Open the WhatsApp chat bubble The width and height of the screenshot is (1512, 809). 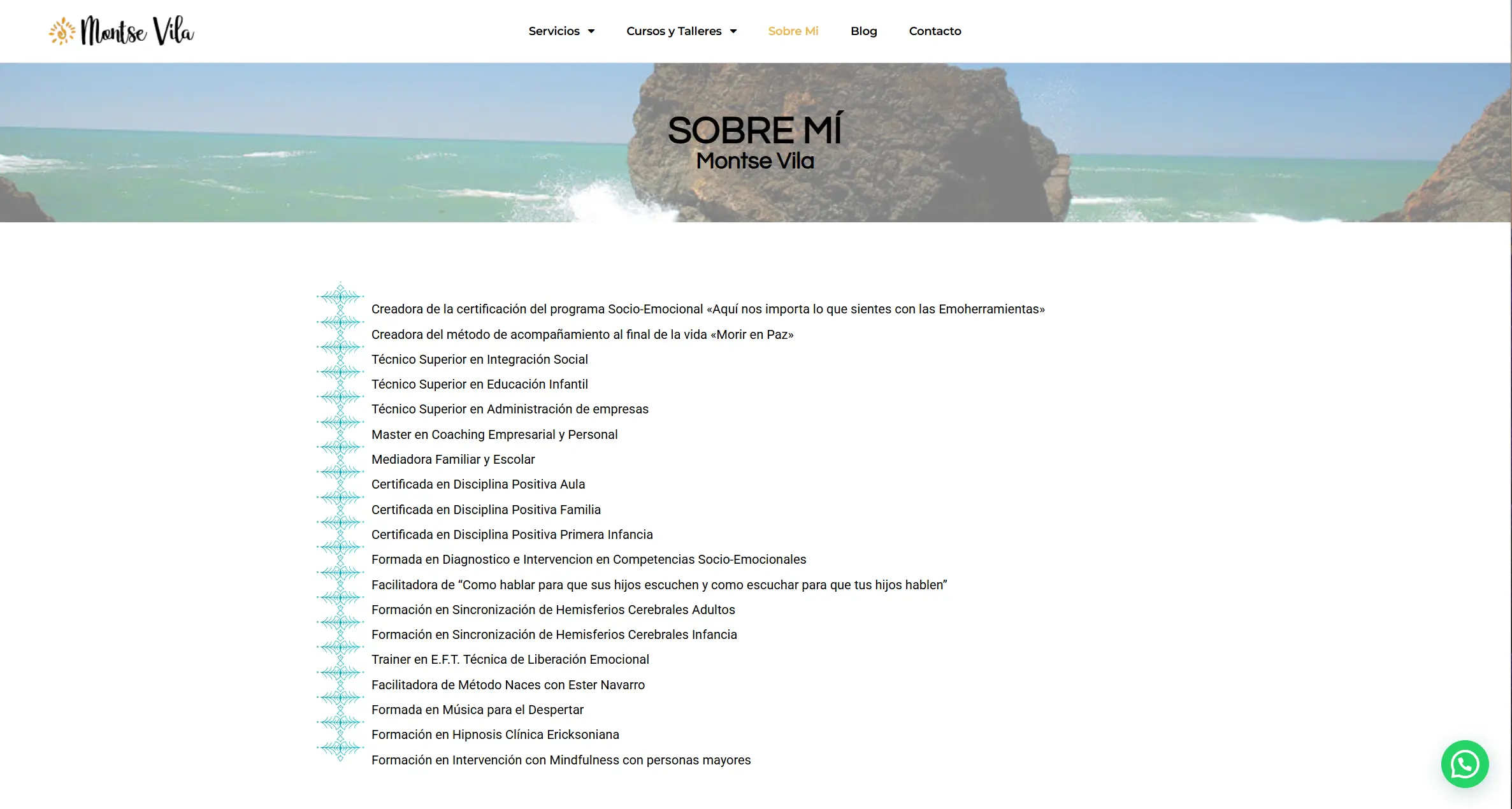click(1464, 764)
